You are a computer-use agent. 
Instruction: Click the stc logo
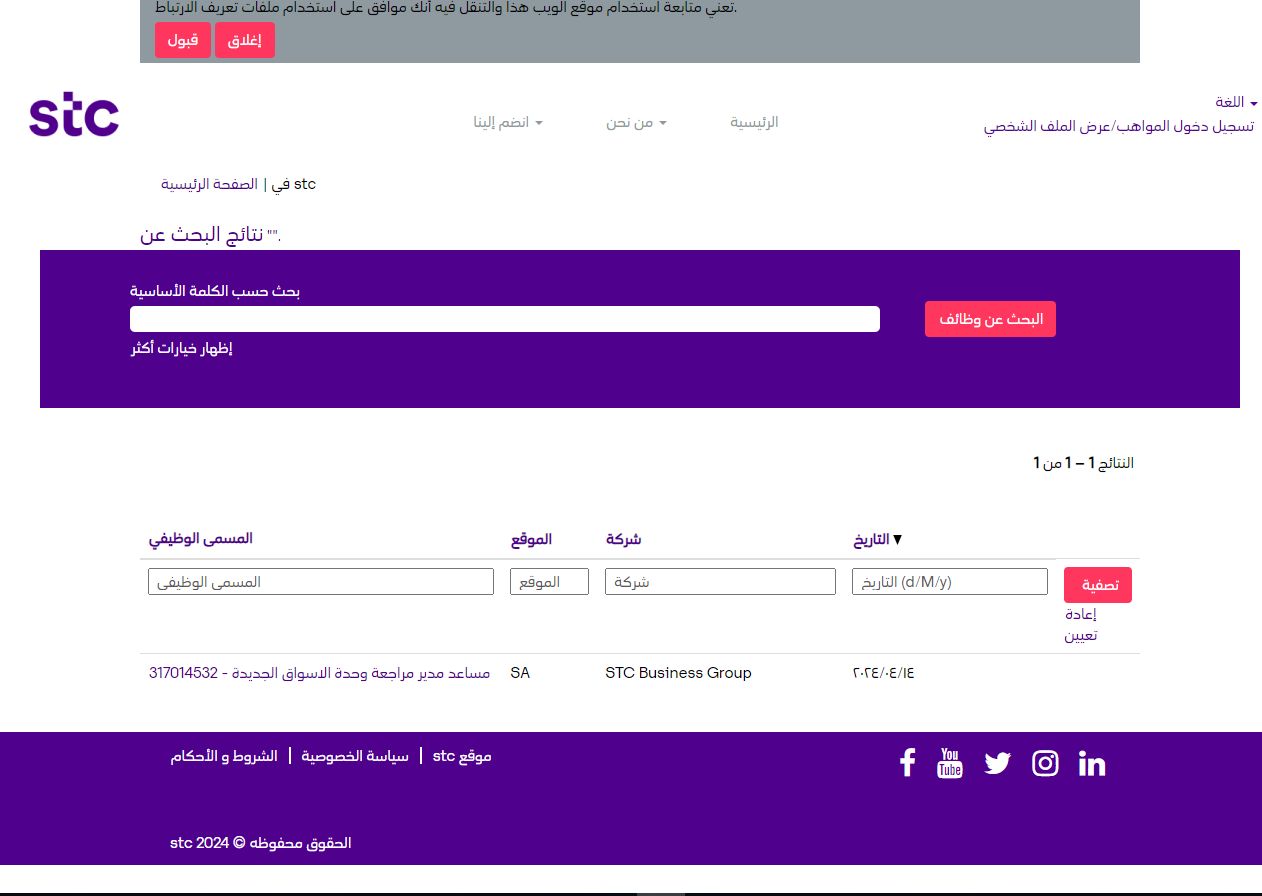73,114
